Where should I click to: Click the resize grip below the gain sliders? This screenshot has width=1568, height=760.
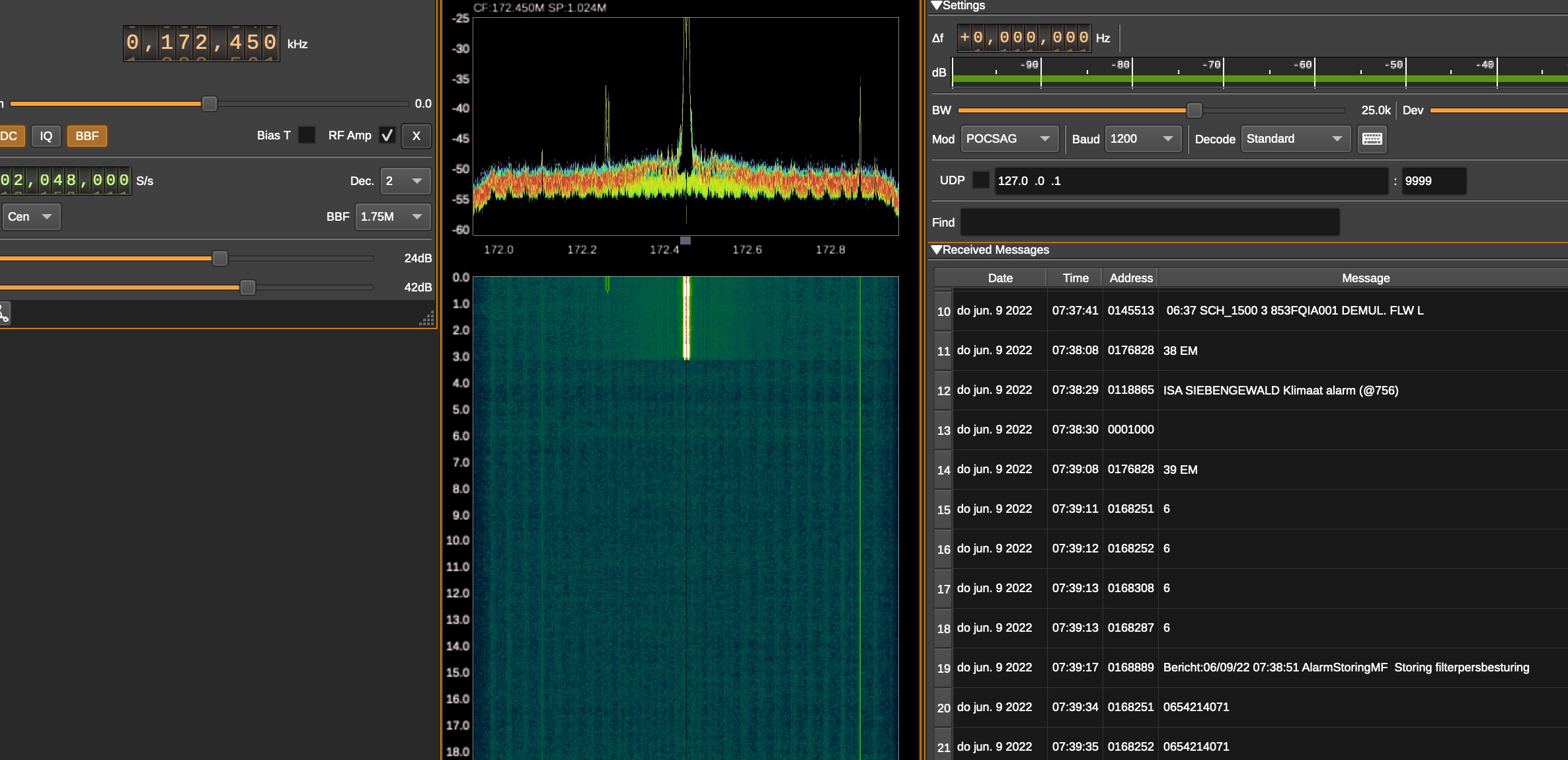(426, 319)
